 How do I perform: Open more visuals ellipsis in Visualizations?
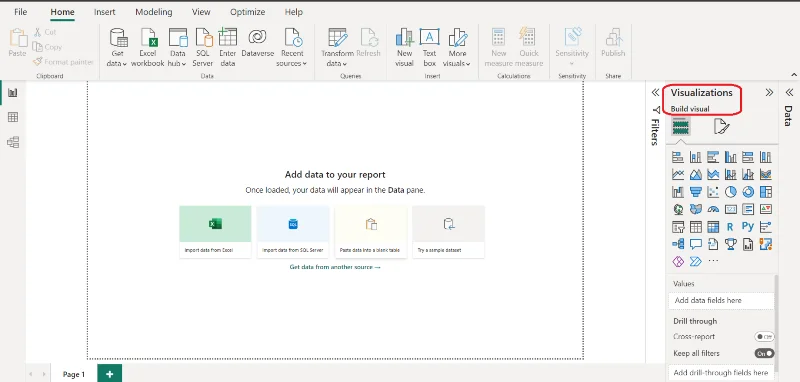click(x=713, y=262)
